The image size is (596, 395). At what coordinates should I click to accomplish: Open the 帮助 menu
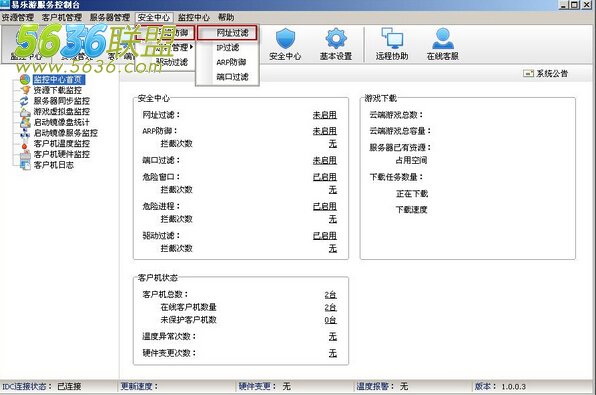[x=226, y=17]
